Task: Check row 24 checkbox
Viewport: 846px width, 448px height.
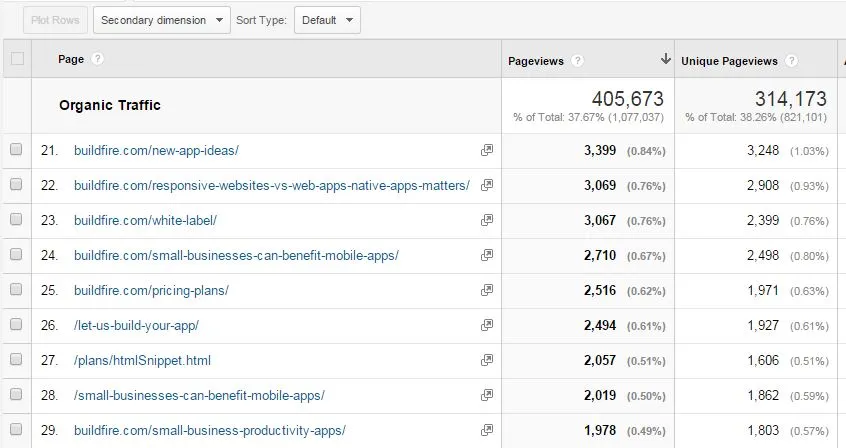Action: 16,254
